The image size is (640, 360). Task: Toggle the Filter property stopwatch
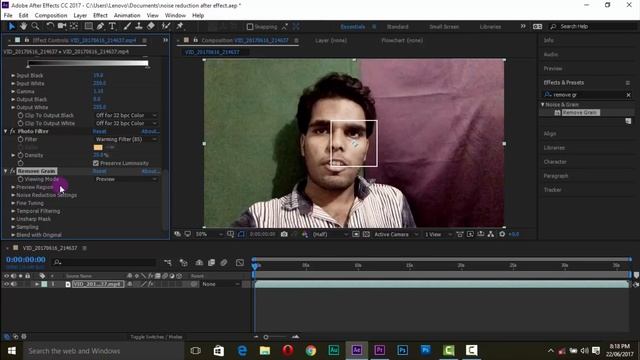(x=20, y=139)
